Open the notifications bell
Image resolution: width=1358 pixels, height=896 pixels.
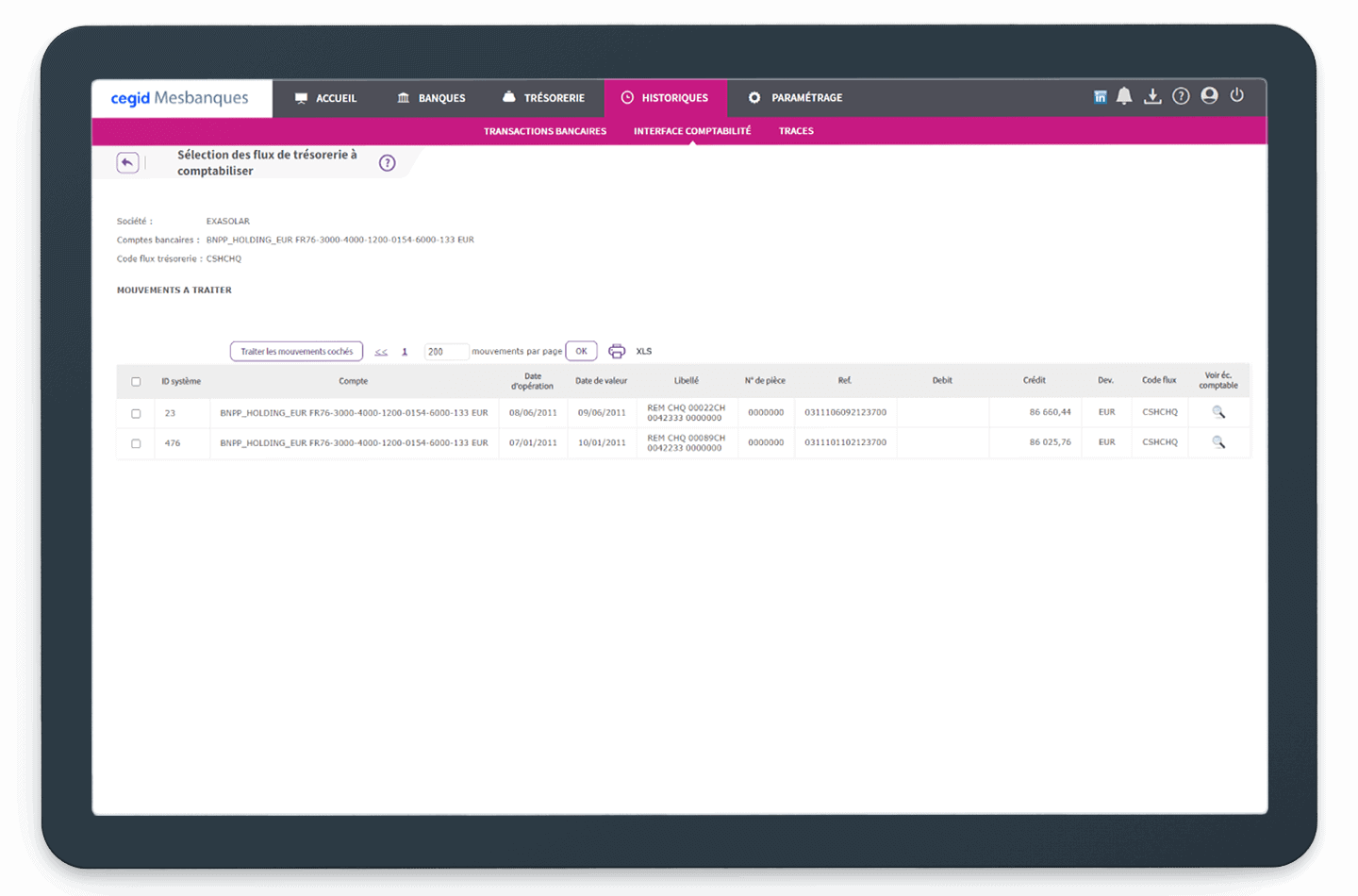pyautogui.click(x=1124, y=96)
